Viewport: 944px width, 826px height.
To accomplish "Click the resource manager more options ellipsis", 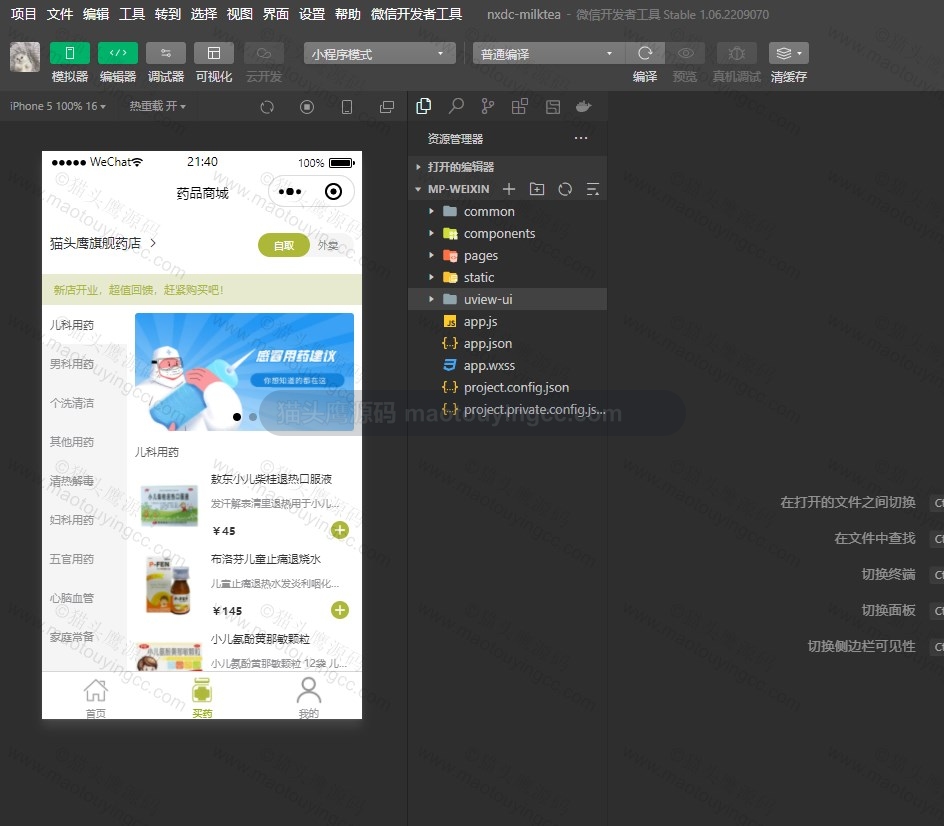I will pos(580,138).
